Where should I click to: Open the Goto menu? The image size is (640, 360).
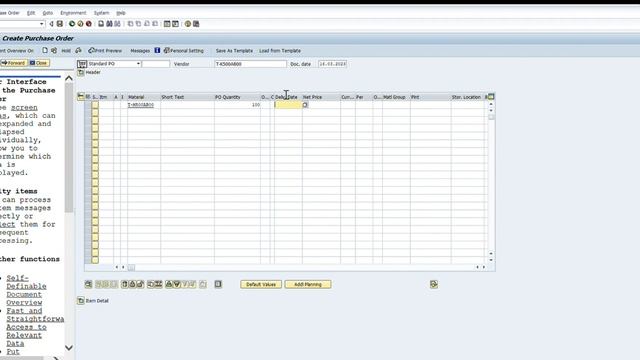[48, 13]
